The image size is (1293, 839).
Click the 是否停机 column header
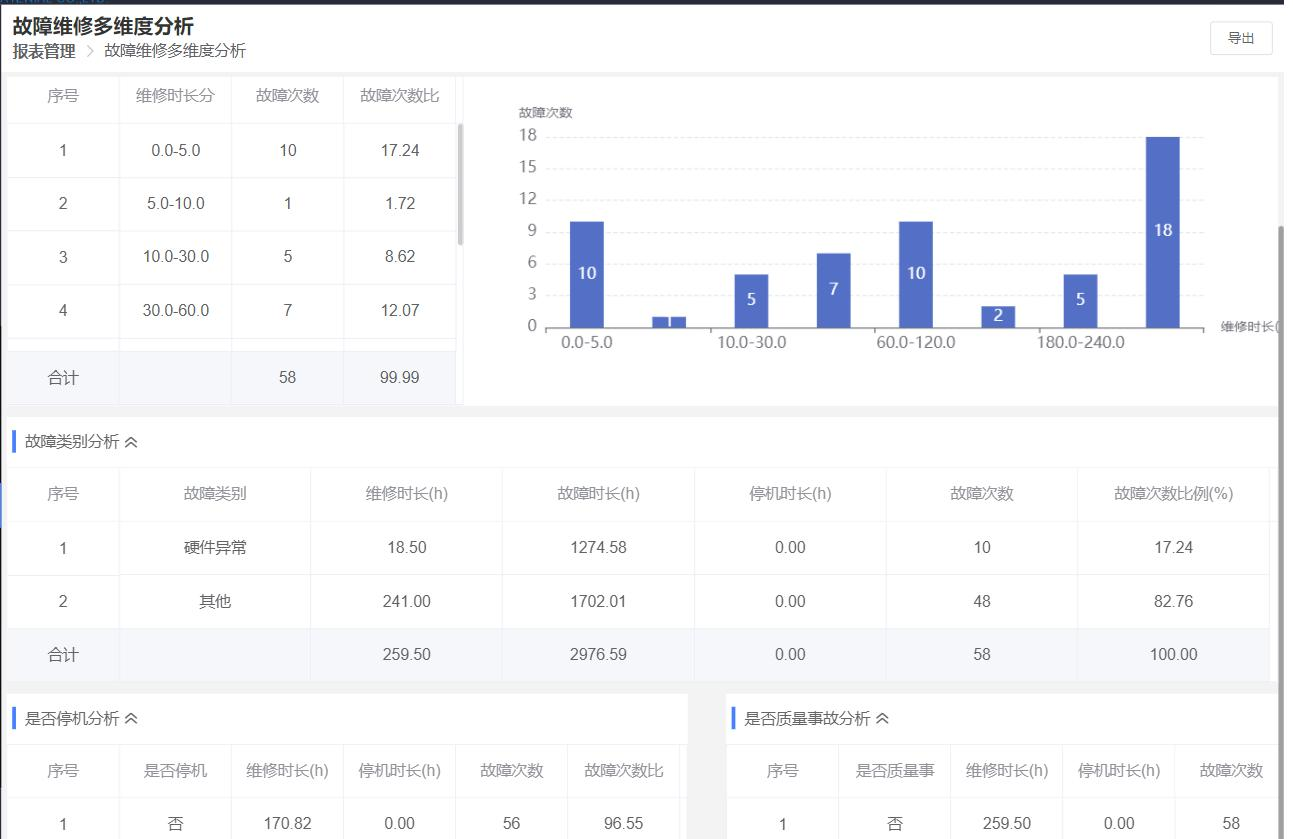coord(175,771)
